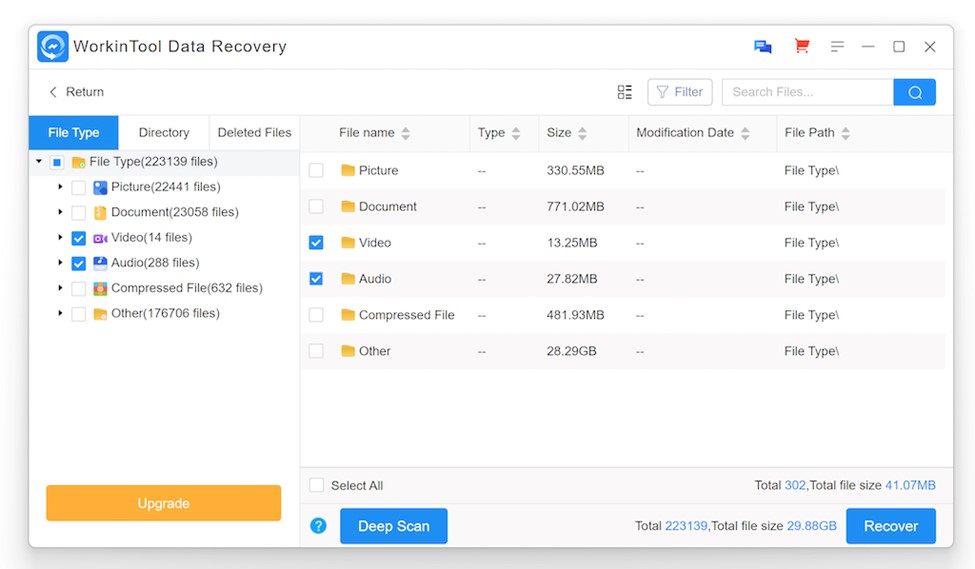Image resolution: width=975 pixels, height=569 pixels.
Task: Click the 330.55MB size cell
Action: (575, 170)
